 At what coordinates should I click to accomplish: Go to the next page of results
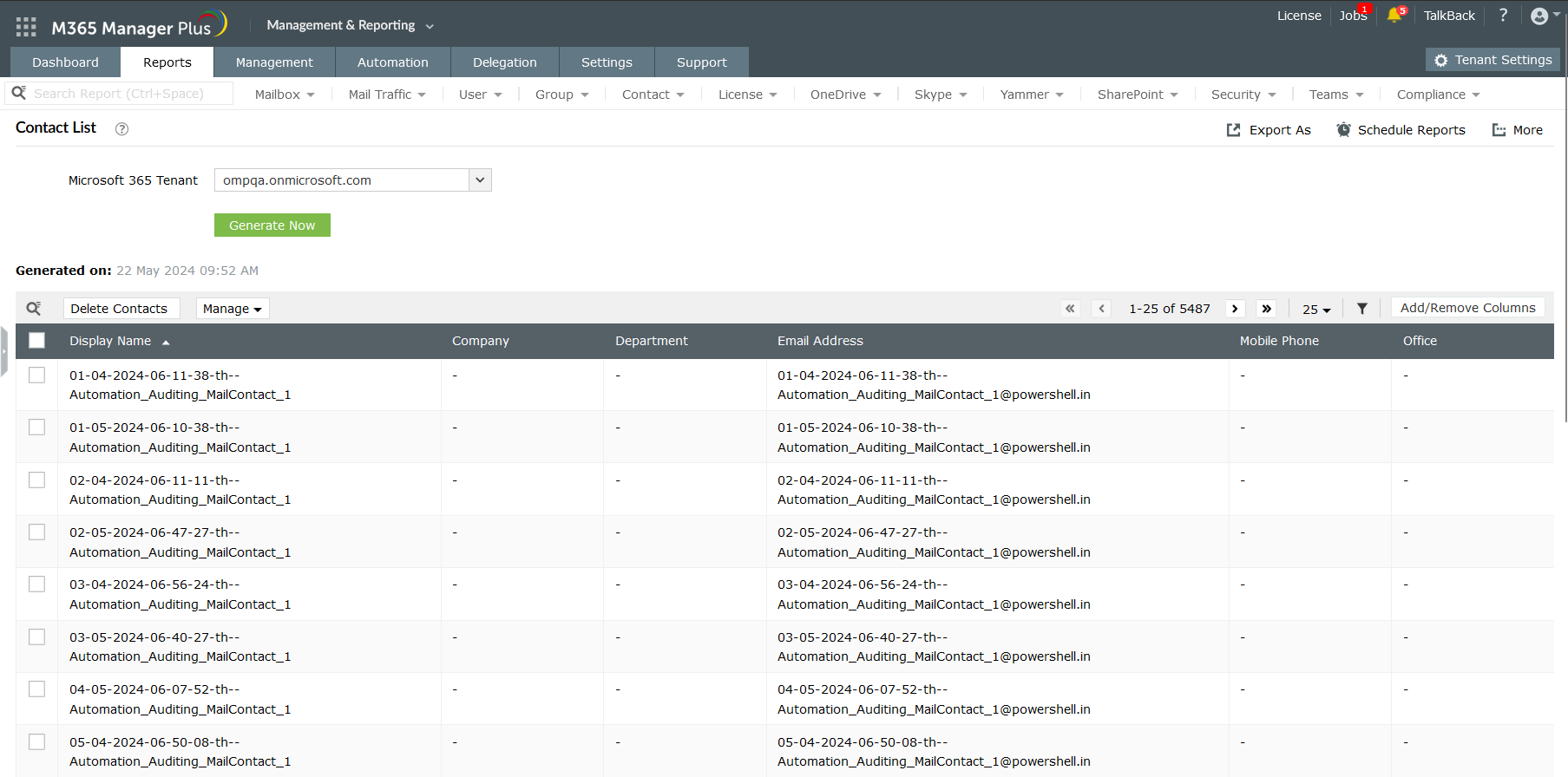(1235, 309)
